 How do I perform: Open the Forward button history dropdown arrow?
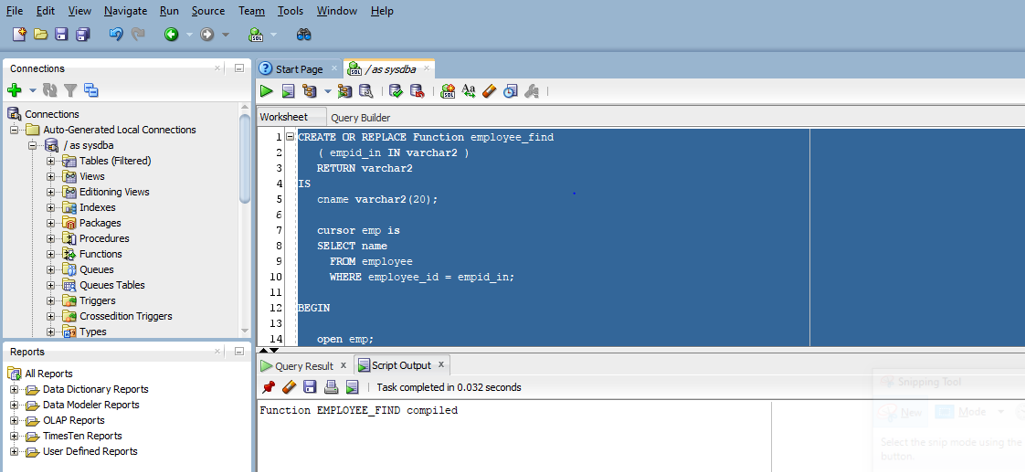point(226,35)
